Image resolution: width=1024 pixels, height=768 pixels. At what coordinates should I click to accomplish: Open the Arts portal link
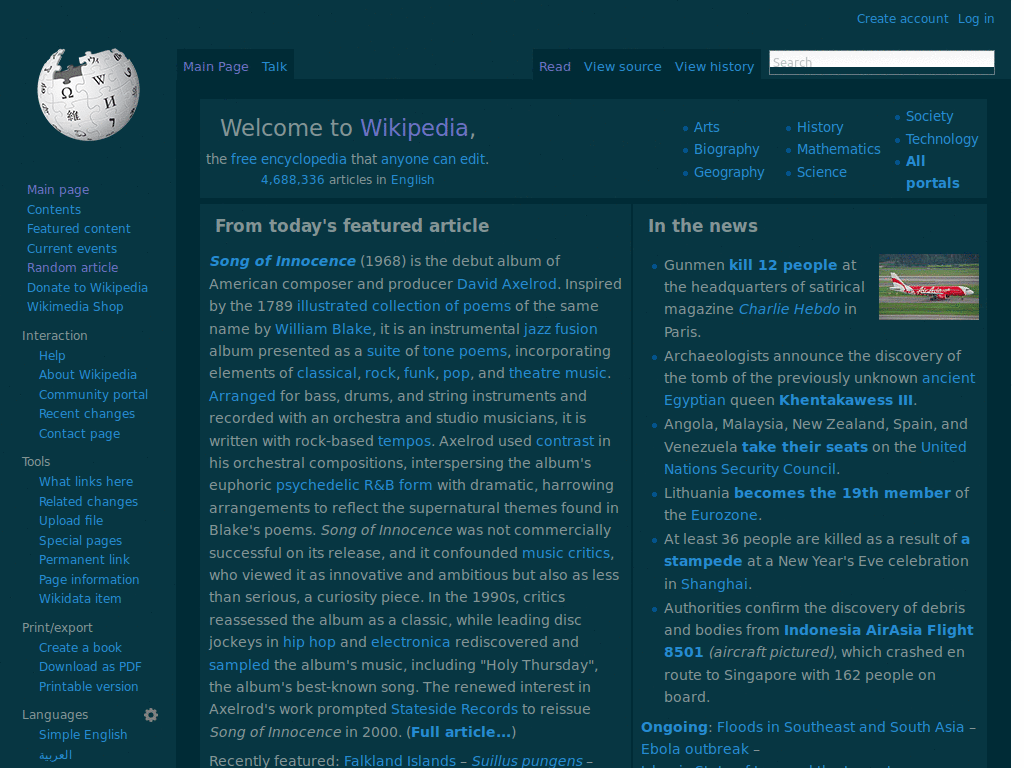click(x=707, y=127)
